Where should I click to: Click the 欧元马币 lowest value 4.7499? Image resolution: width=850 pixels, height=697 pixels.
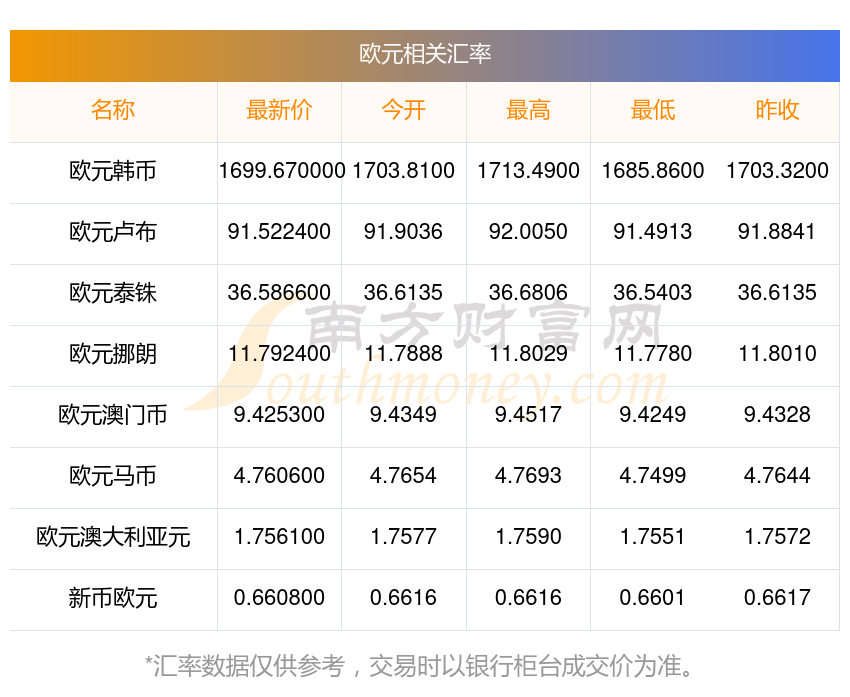[x=653, y=476]
